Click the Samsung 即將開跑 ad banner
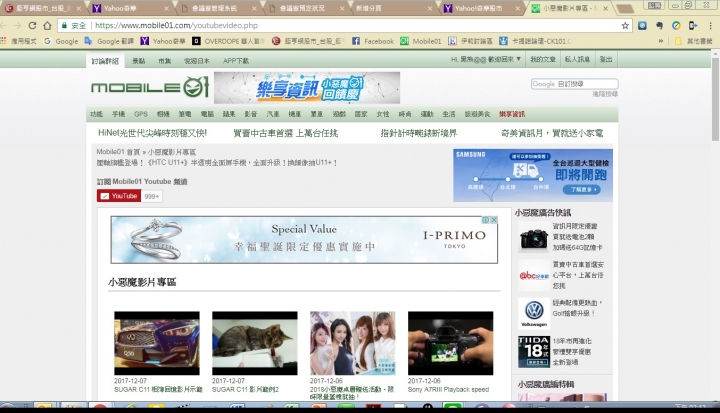Viewport: 720px width, 413px height. point(533,175)
